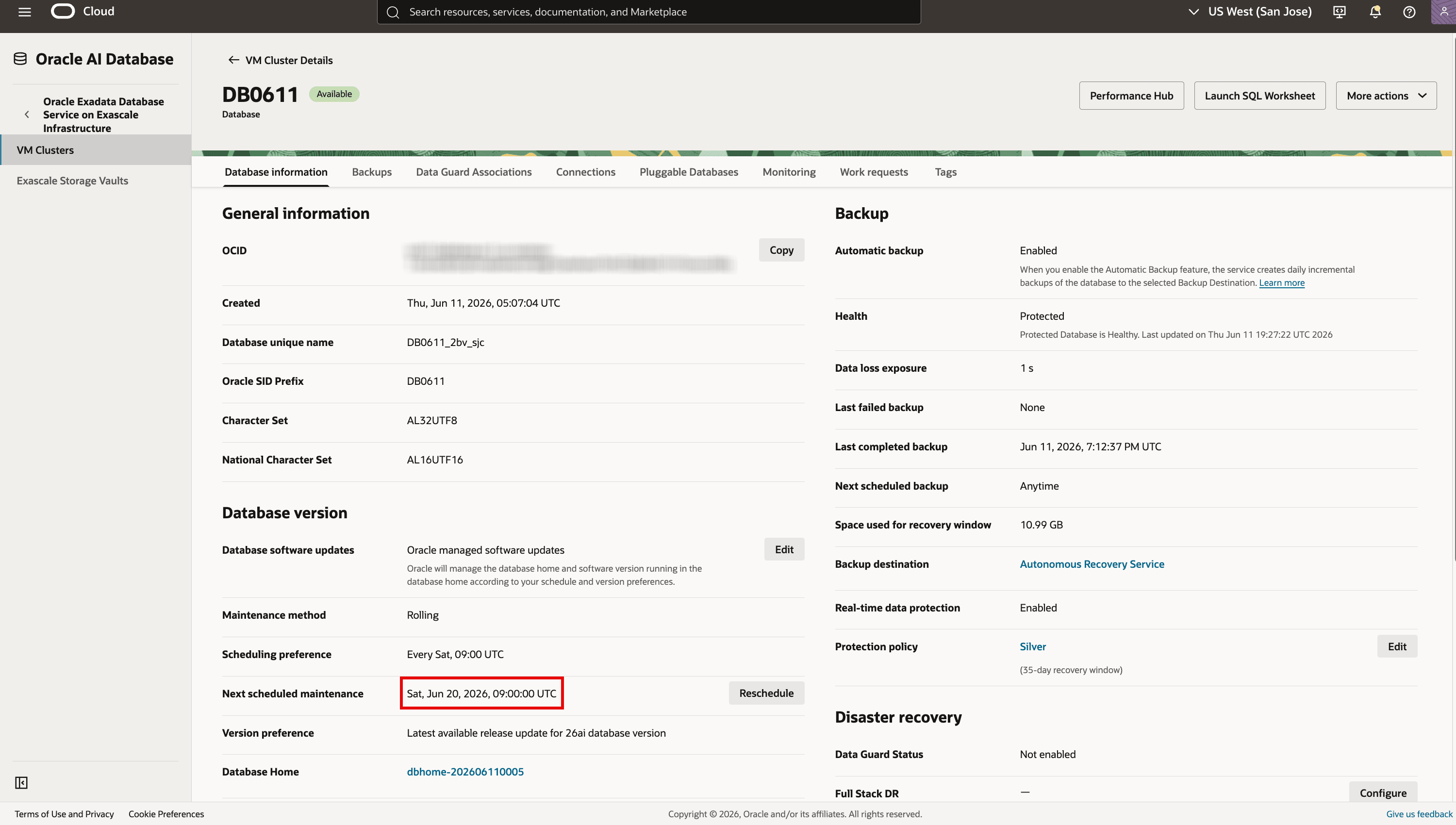Select the Oracle SID Prefix value DB0611
This screenshot has height=825, width=1456.
pos(426,381)
